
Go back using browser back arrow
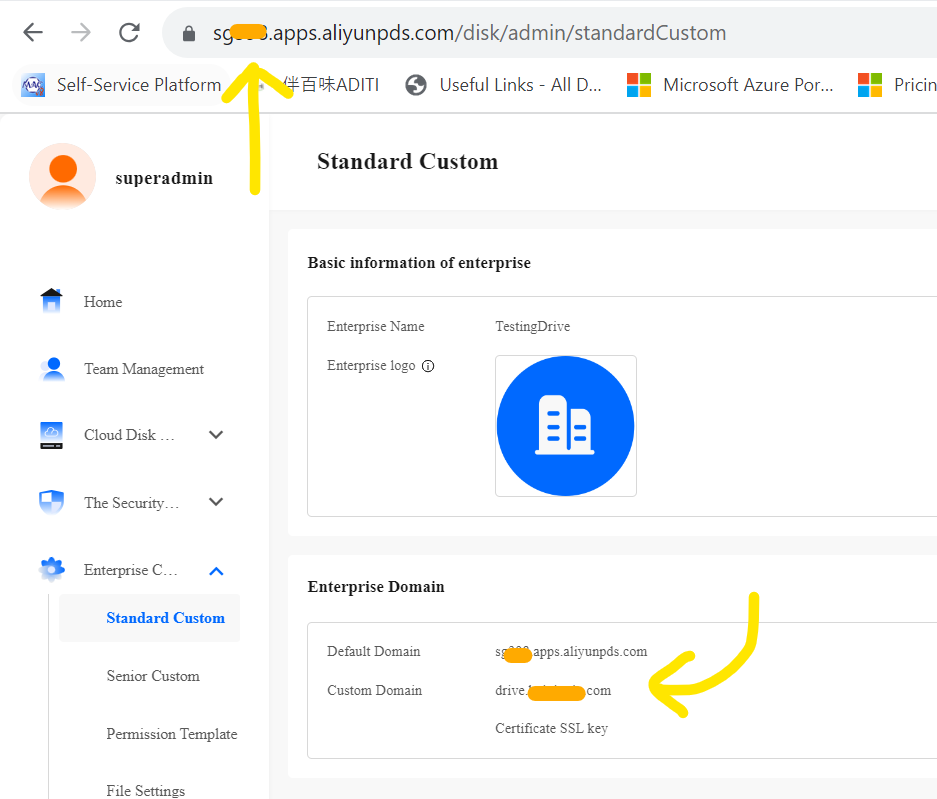[x=33, y=32]
